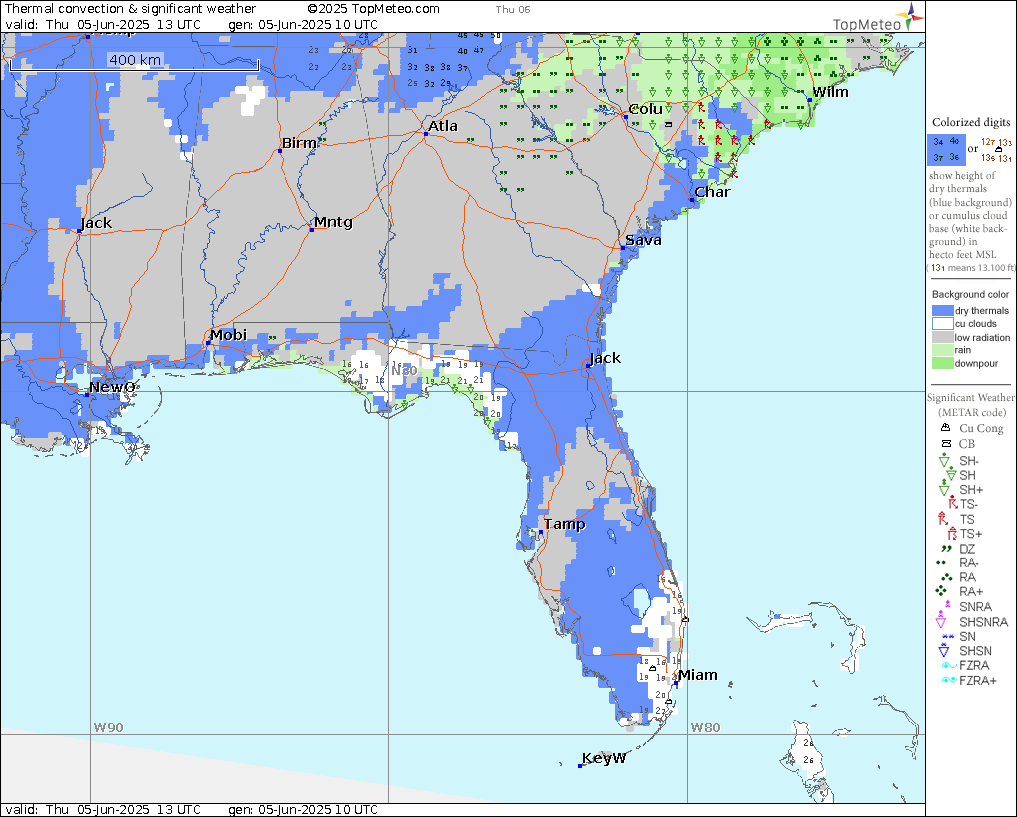
Task: Select the SH+ heavy shower symbol
Action: (x=945, y=490)
